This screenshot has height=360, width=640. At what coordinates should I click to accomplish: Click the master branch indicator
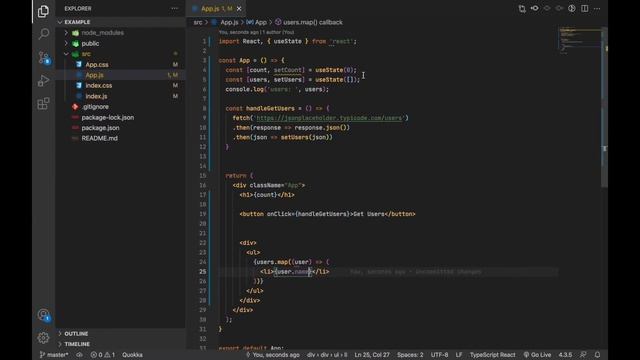point(54,355)
